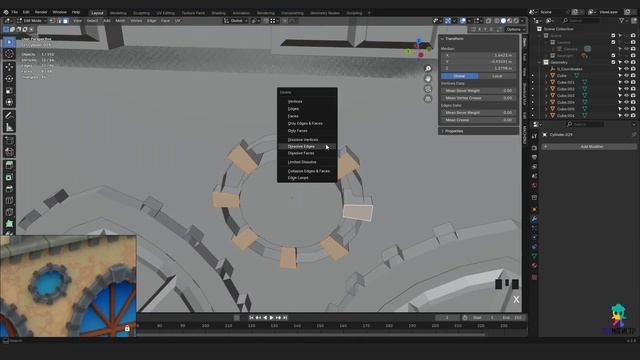Open the Global transform orientation dropdown
640x360 pixels.
point(236,20)
